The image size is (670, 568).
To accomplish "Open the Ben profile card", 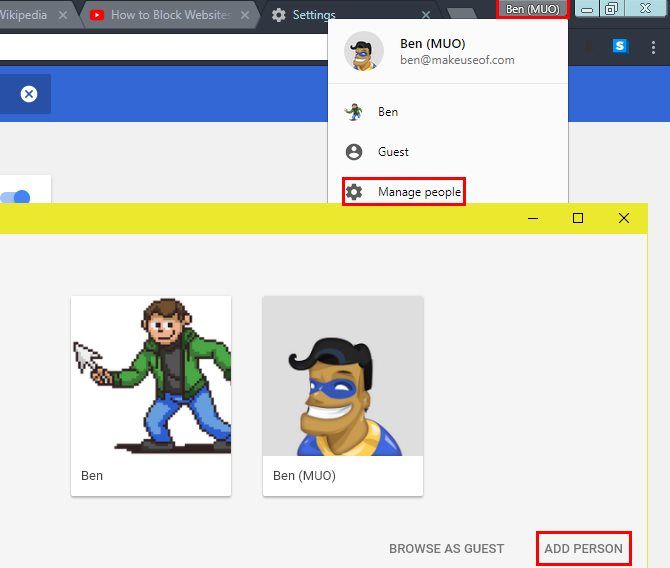I will (x=151, y=396).
